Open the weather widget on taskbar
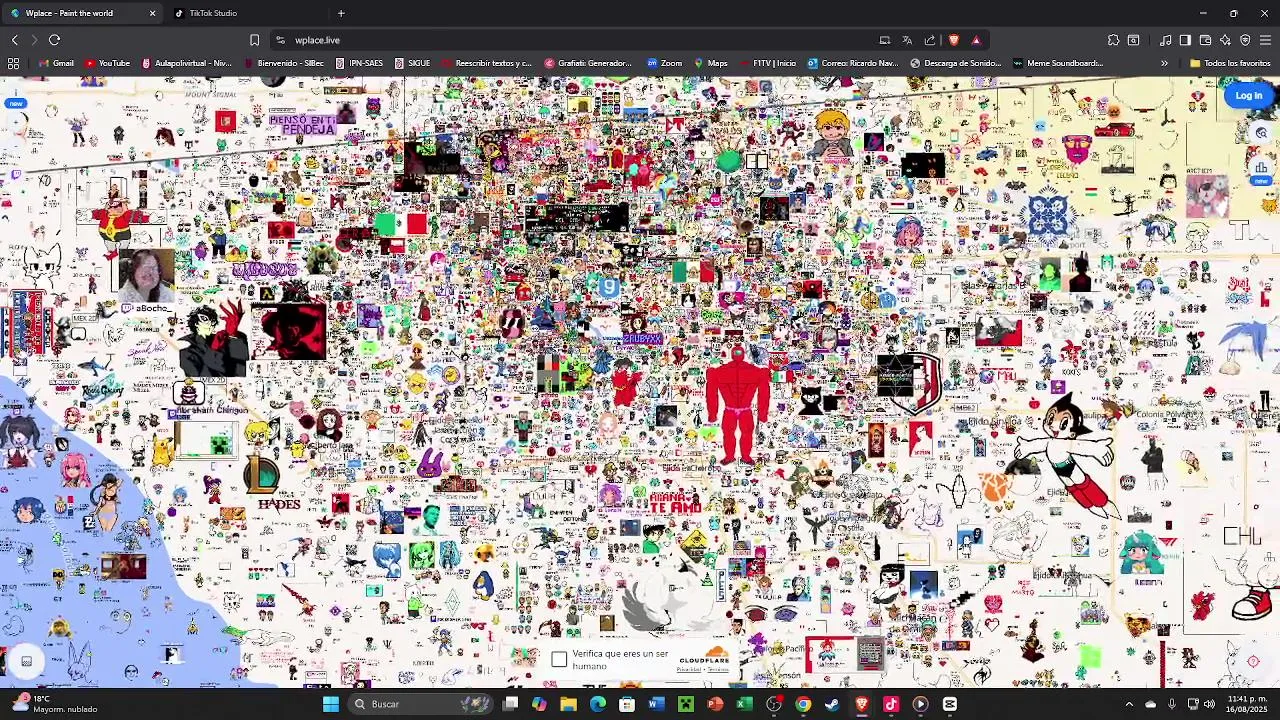 pyautogui.click(x=55, y=704)
